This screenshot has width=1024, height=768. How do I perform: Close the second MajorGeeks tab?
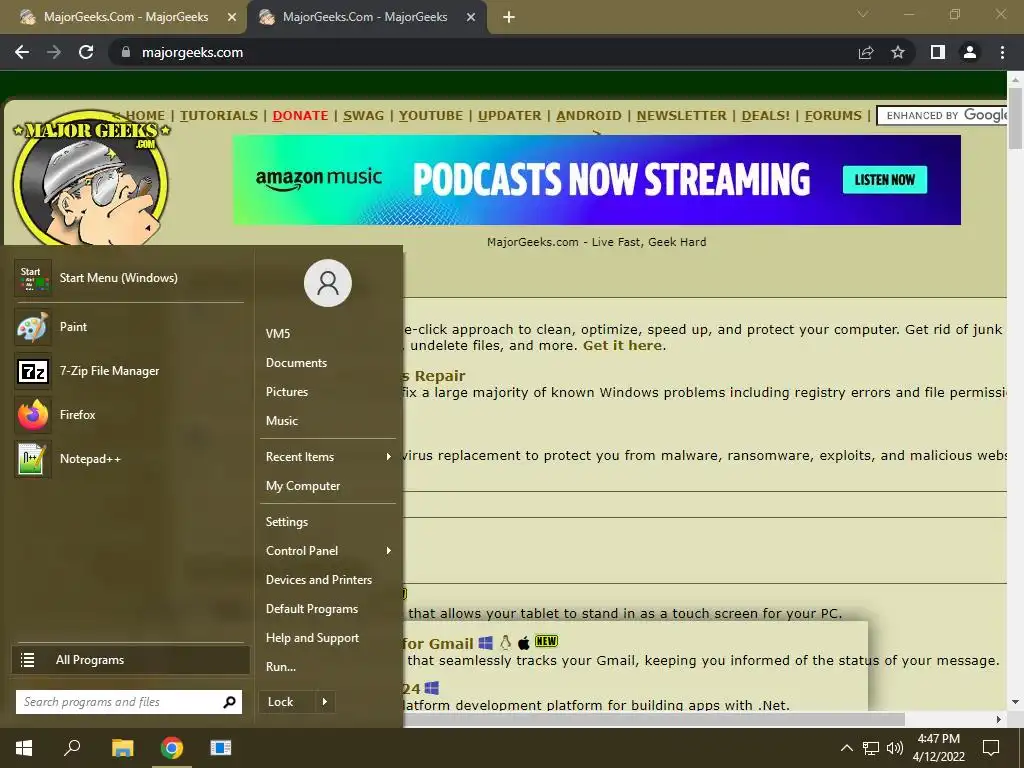(x=471, y=18)
